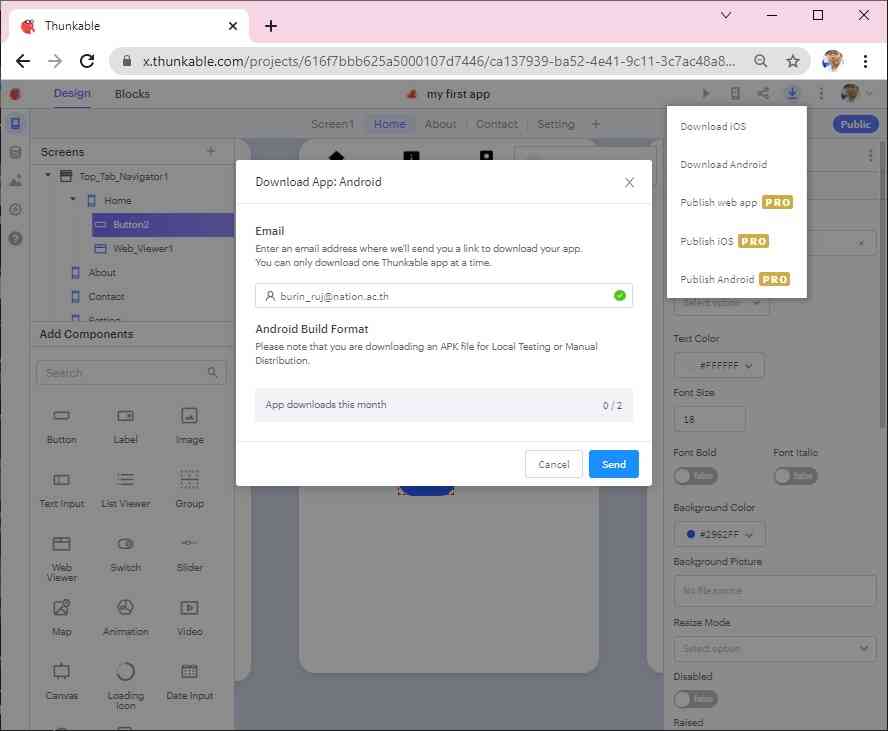This screenshot has height=731, width=888.
Task: Click the email address input field
Action: click(443, 296)
